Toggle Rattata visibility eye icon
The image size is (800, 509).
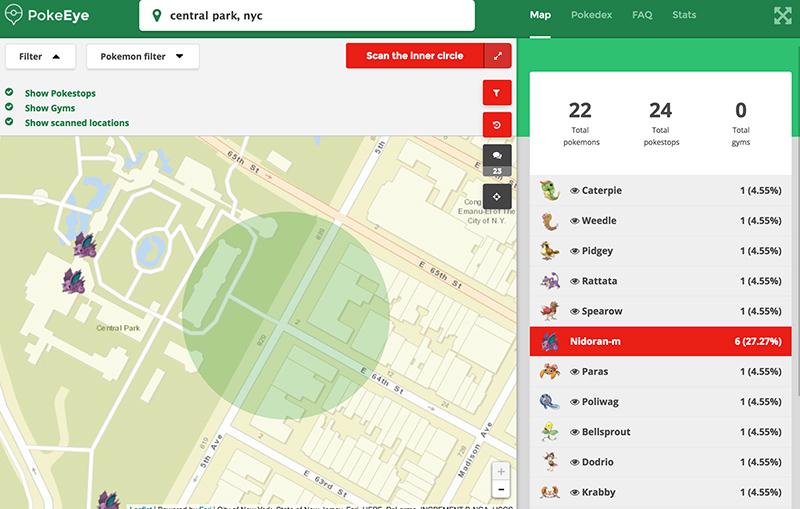[x=574, y=281]
